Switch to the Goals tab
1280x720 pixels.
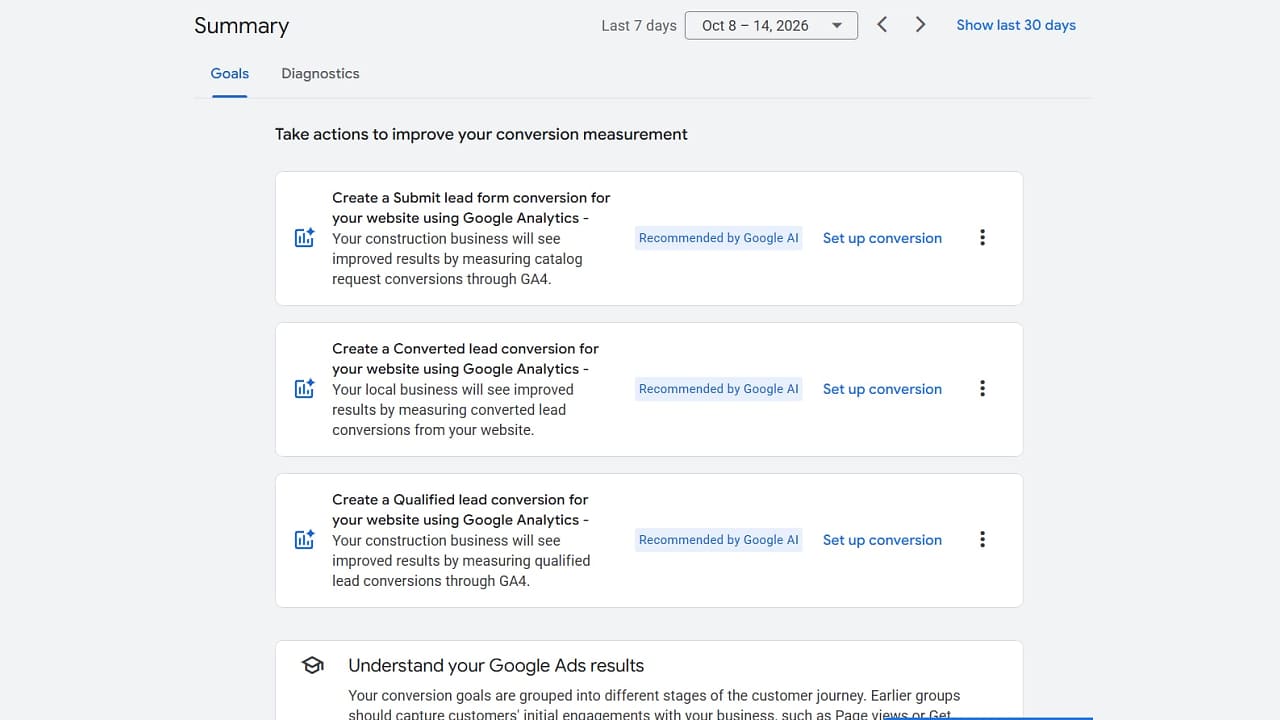coord(230,74)
